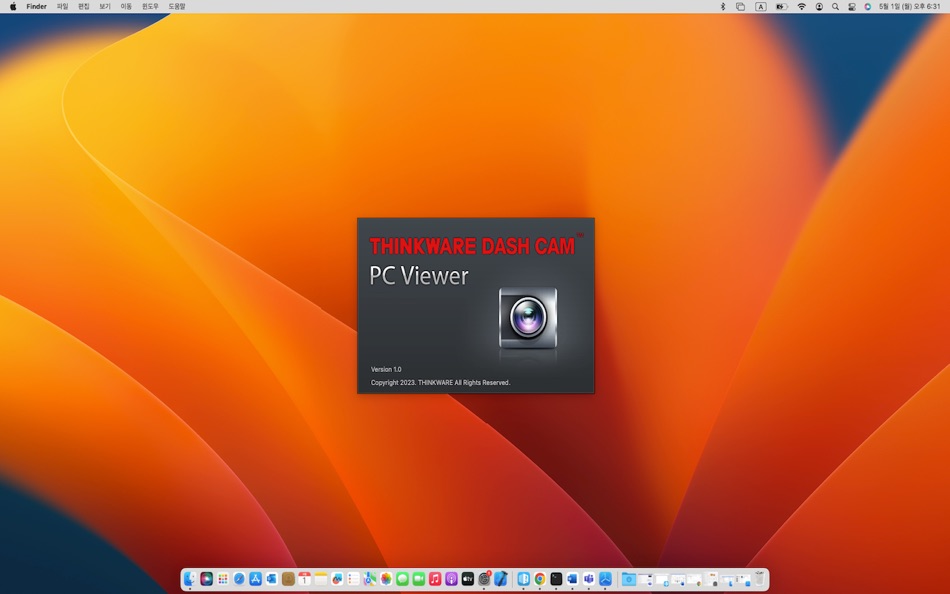Screen dimensions: 950x594
Task: Open Notes from the Dock
Action: click(321, 579)
